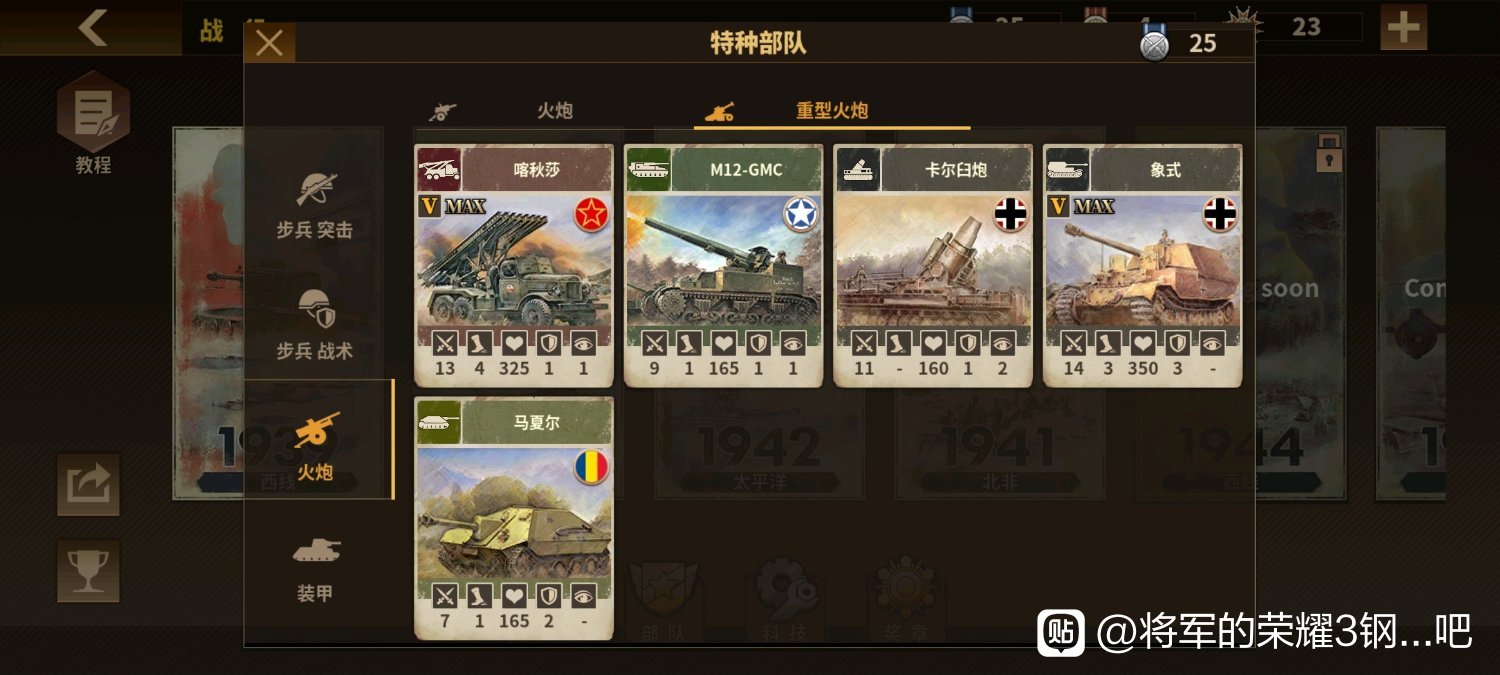1500x675 pixels.
Task: Select 步兵 突击 category in sidebar
Action: click(x=315, y=205)
